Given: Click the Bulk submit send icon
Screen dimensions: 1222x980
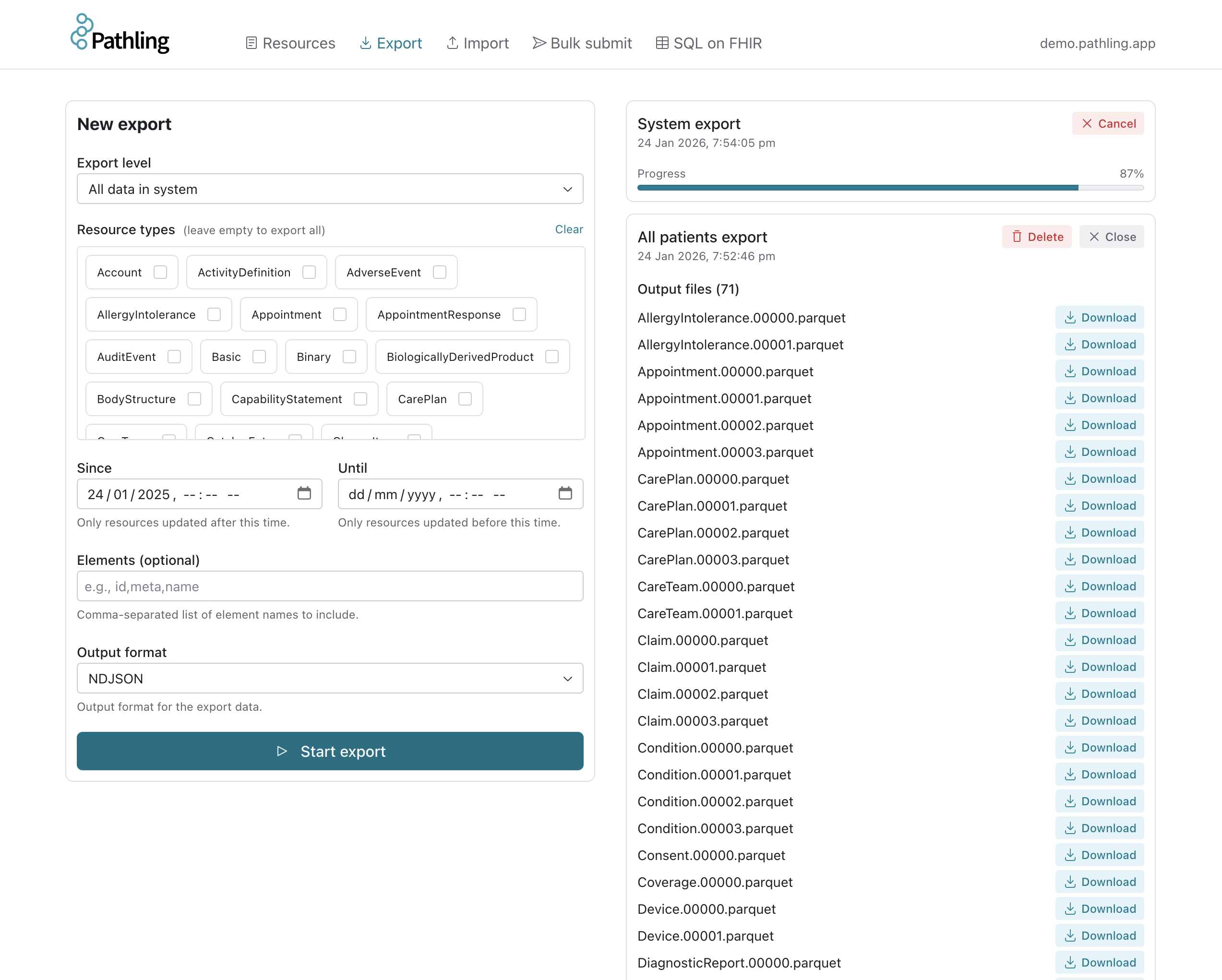Looking at the screenshot, I should [x=538, y=43].
